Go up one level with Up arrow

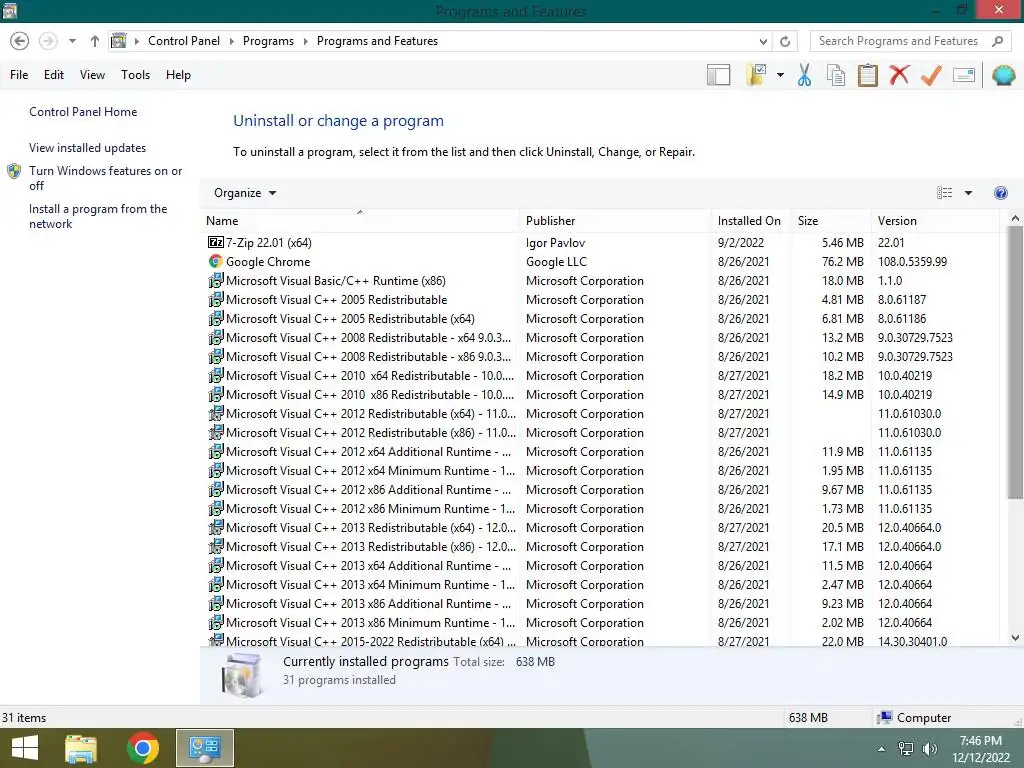[x=95, y=41]
